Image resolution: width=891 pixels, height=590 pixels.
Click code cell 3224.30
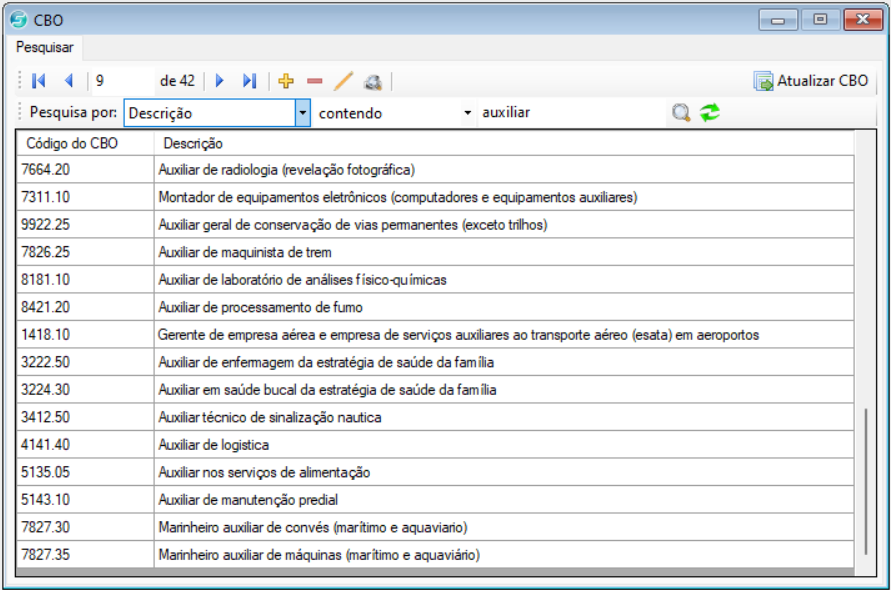pos(85,389)
